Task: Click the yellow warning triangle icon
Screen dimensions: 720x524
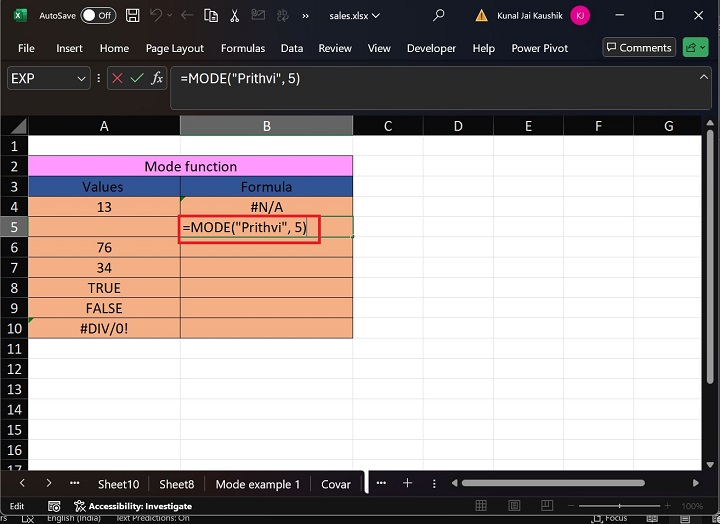Action: click(481, 16)
